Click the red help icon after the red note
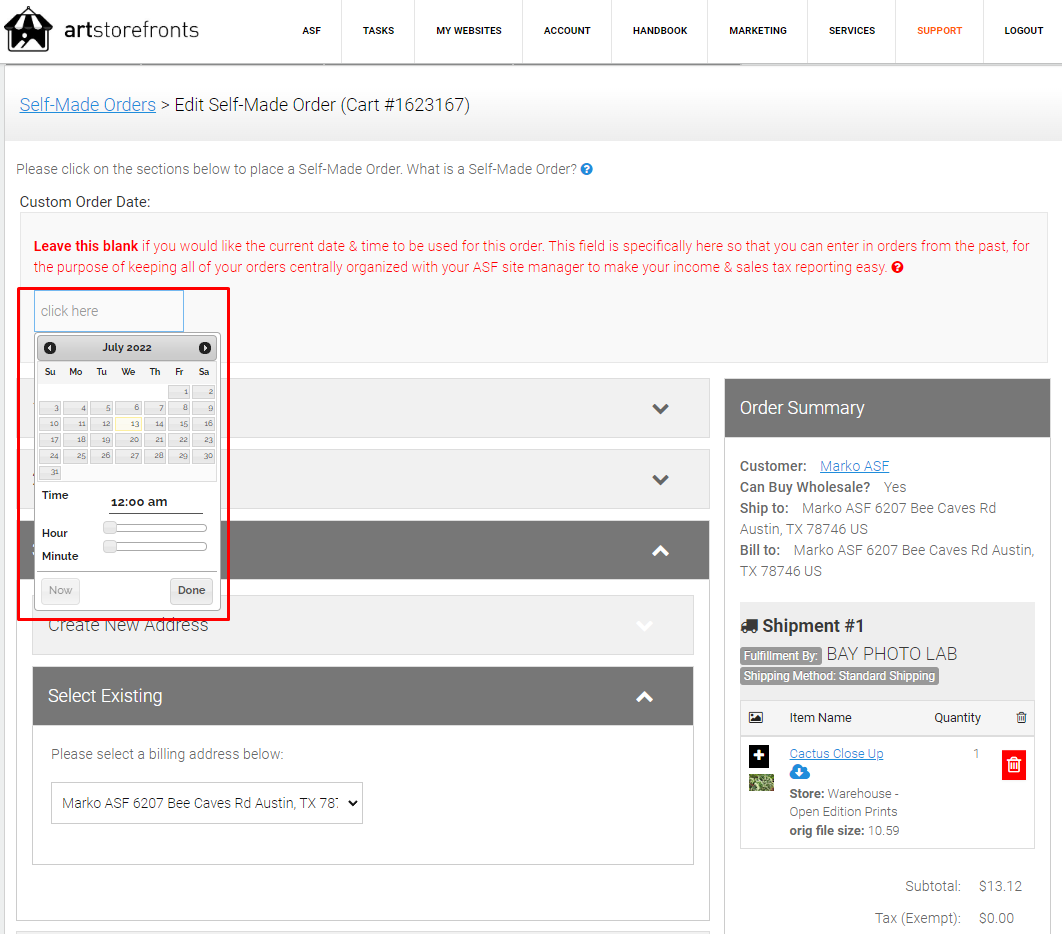The height and width of the screenshot is (934, 1062). (x=897, y=267)
